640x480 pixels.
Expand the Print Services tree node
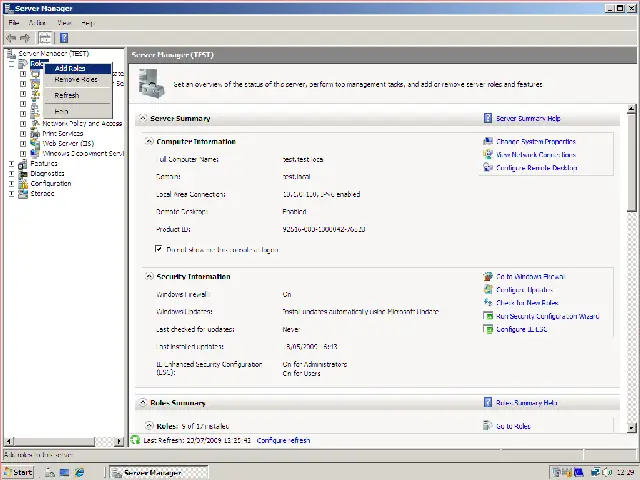point(23,133)
